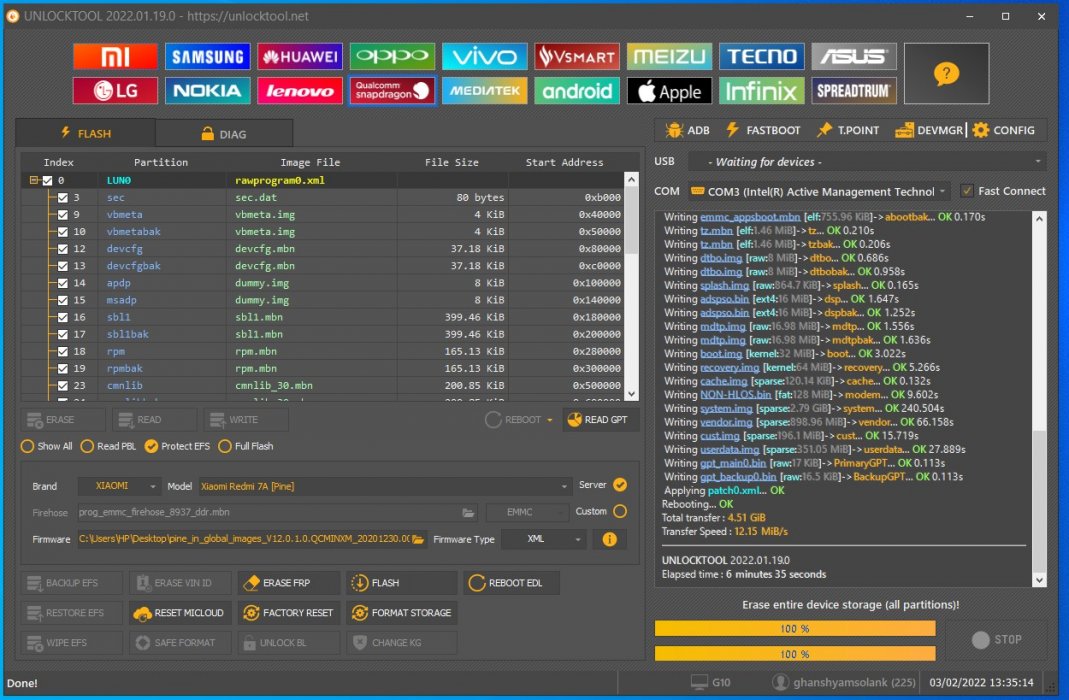Click the firmware type info icon
This screenshot has height=700, width=1069.
click(609, 539)
